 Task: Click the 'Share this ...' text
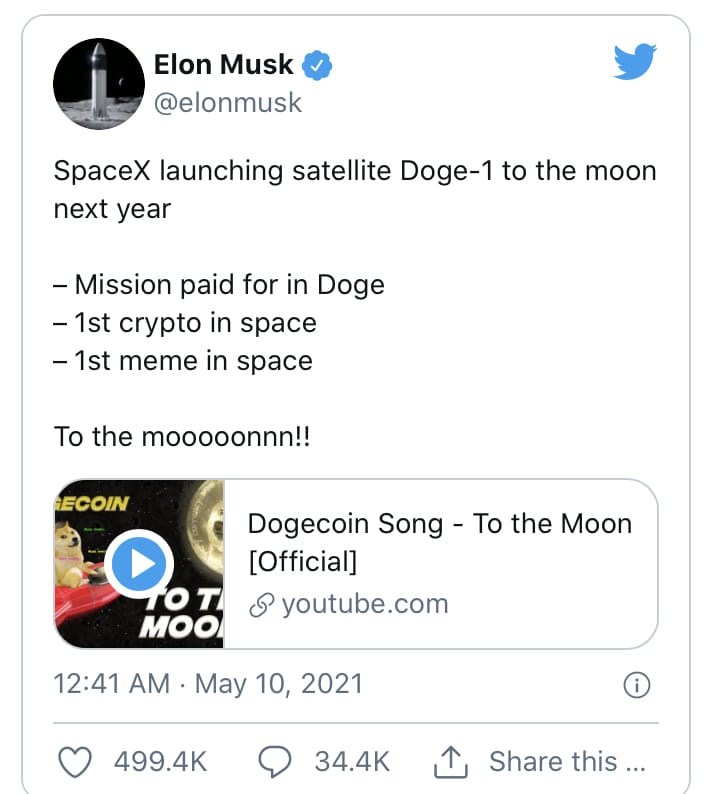[567, 762]
